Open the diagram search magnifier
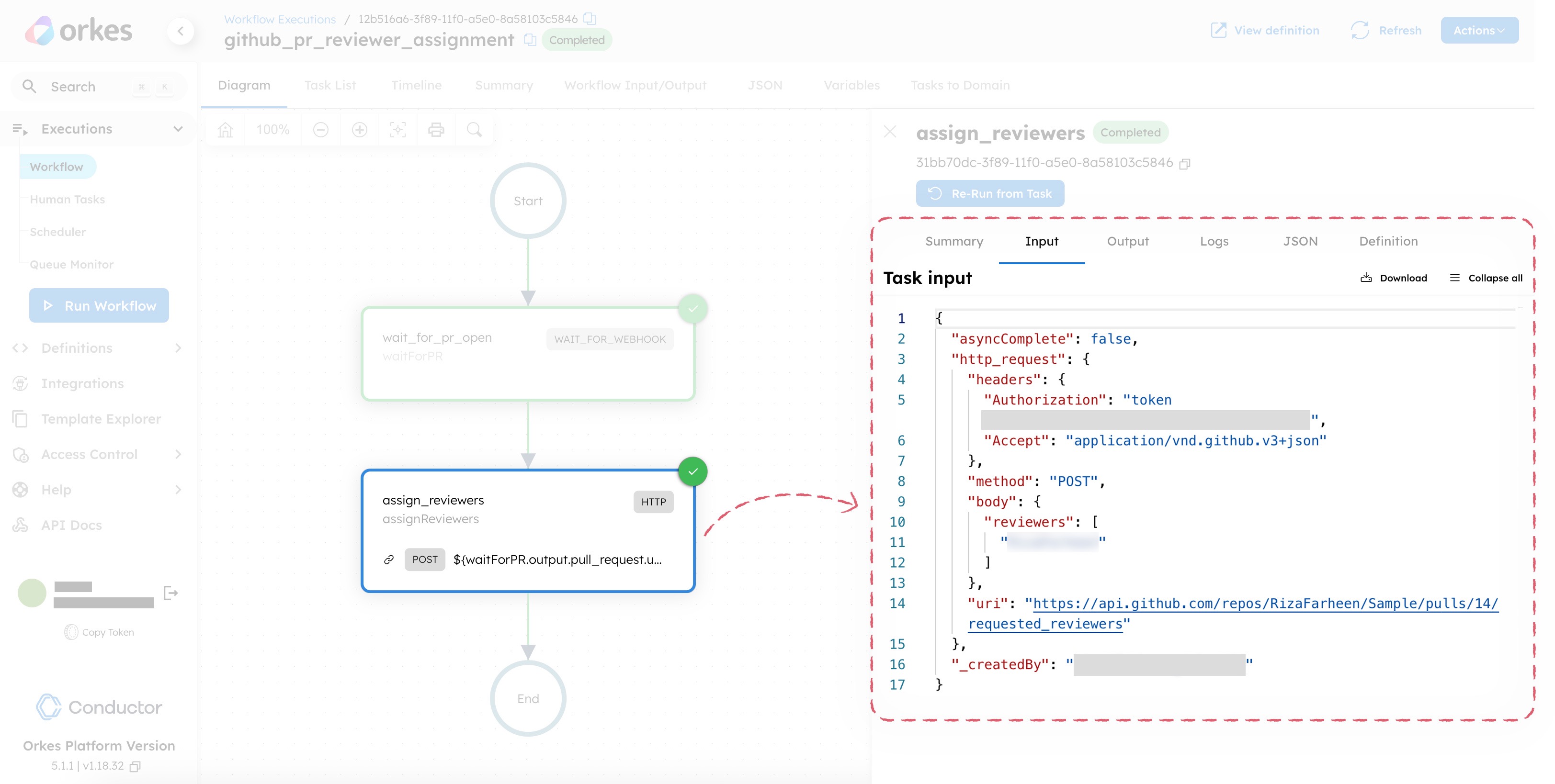Image resolution: width=1555 pixels, height=784 pixels. tap(475, 129)
